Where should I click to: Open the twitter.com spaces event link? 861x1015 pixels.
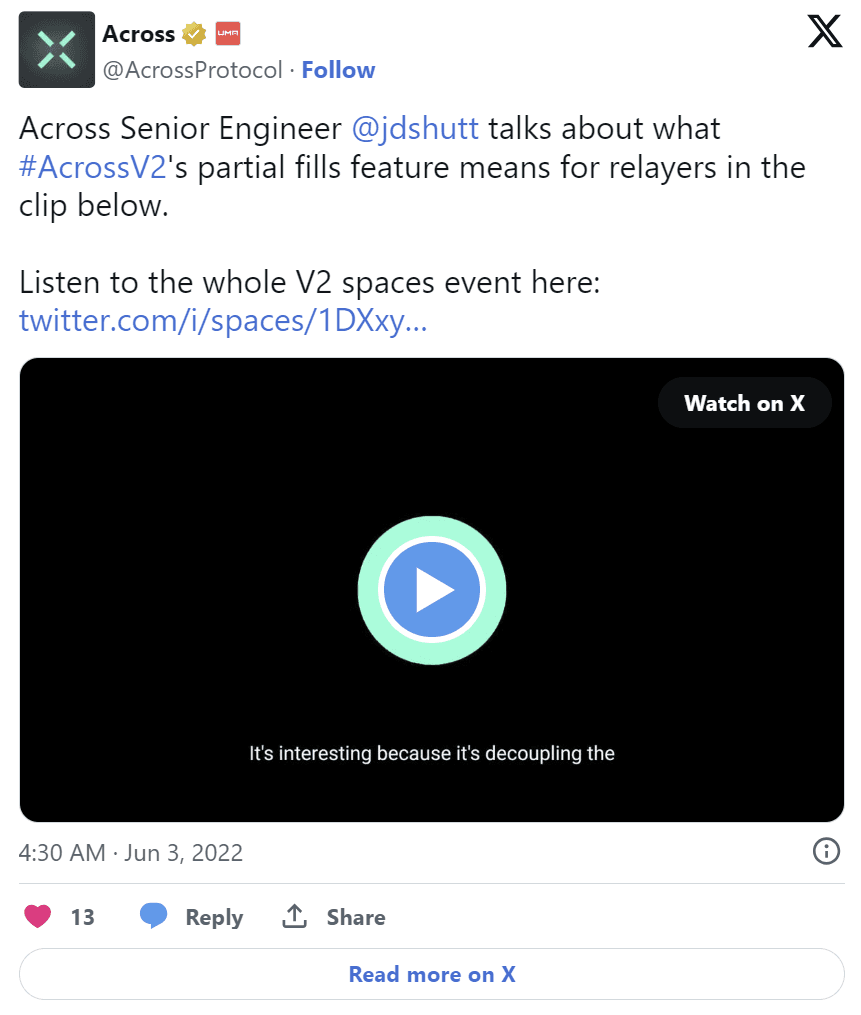point(223,321)
